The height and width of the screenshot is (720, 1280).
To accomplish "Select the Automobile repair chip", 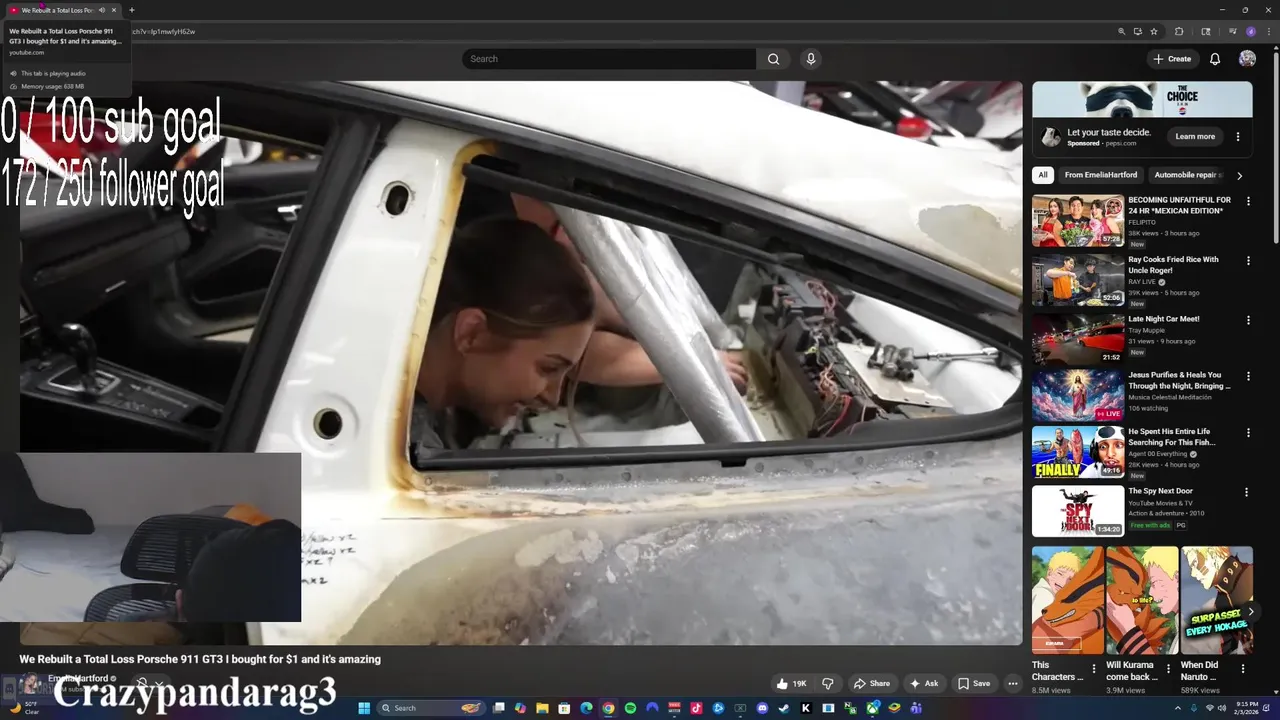I will (x=1187, y=175).
